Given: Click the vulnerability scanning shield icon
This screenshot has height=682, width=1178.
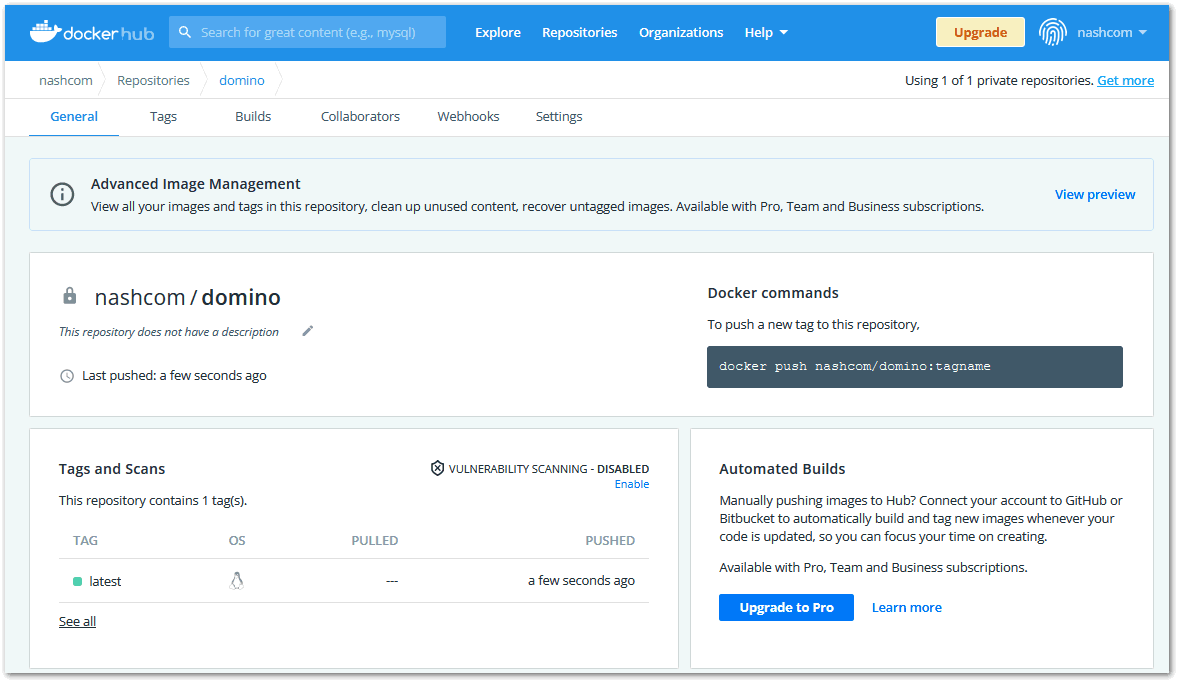Looking at the screenshot, I should coord(437,468).
